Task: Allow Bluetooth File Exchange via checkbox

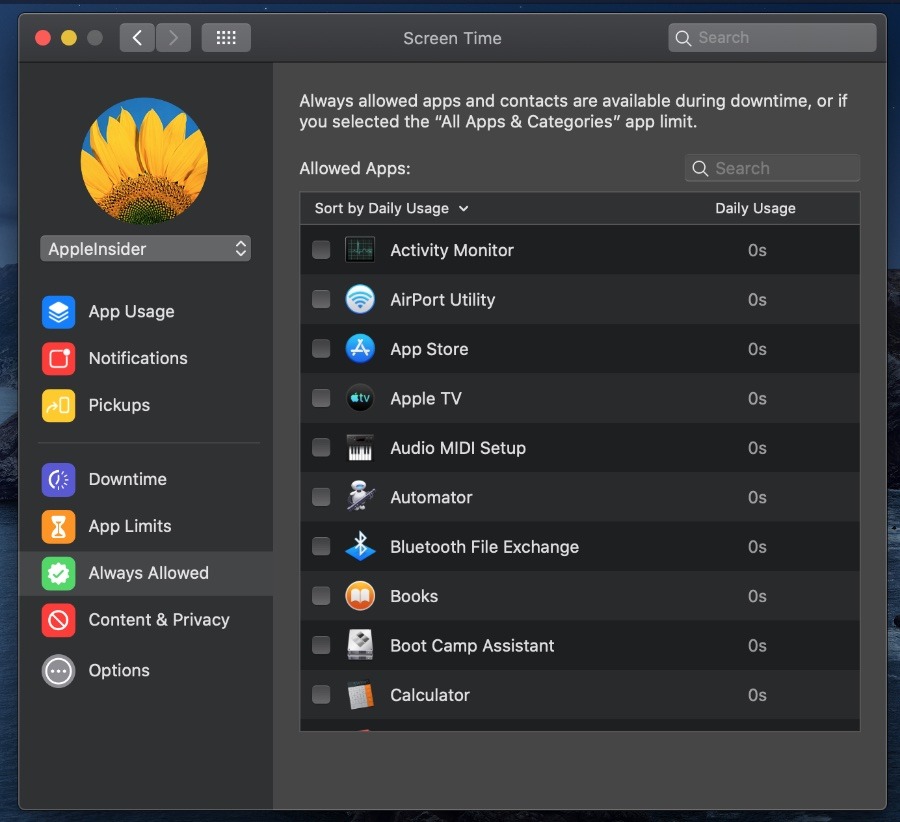Action: (x=321, y=546)
